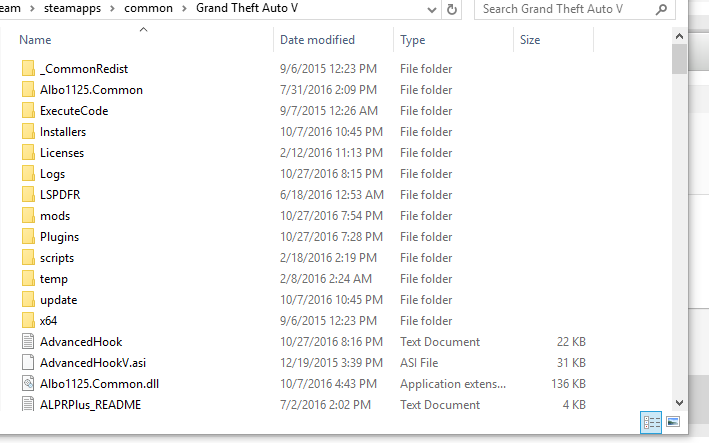Switch to details view layout
Screen dimensions: 709x443
click(x=651, y=423)
